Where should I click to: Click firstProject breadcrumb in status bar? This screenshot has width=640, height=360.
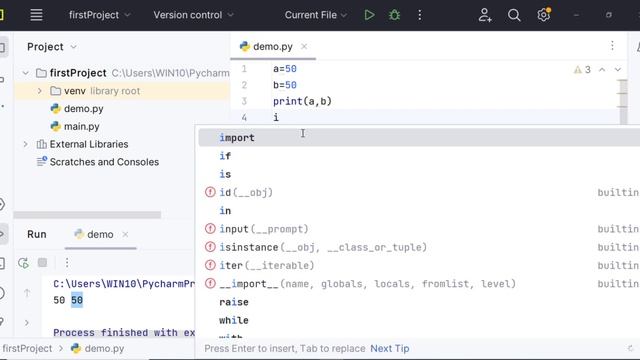click(x=27, y=348)
